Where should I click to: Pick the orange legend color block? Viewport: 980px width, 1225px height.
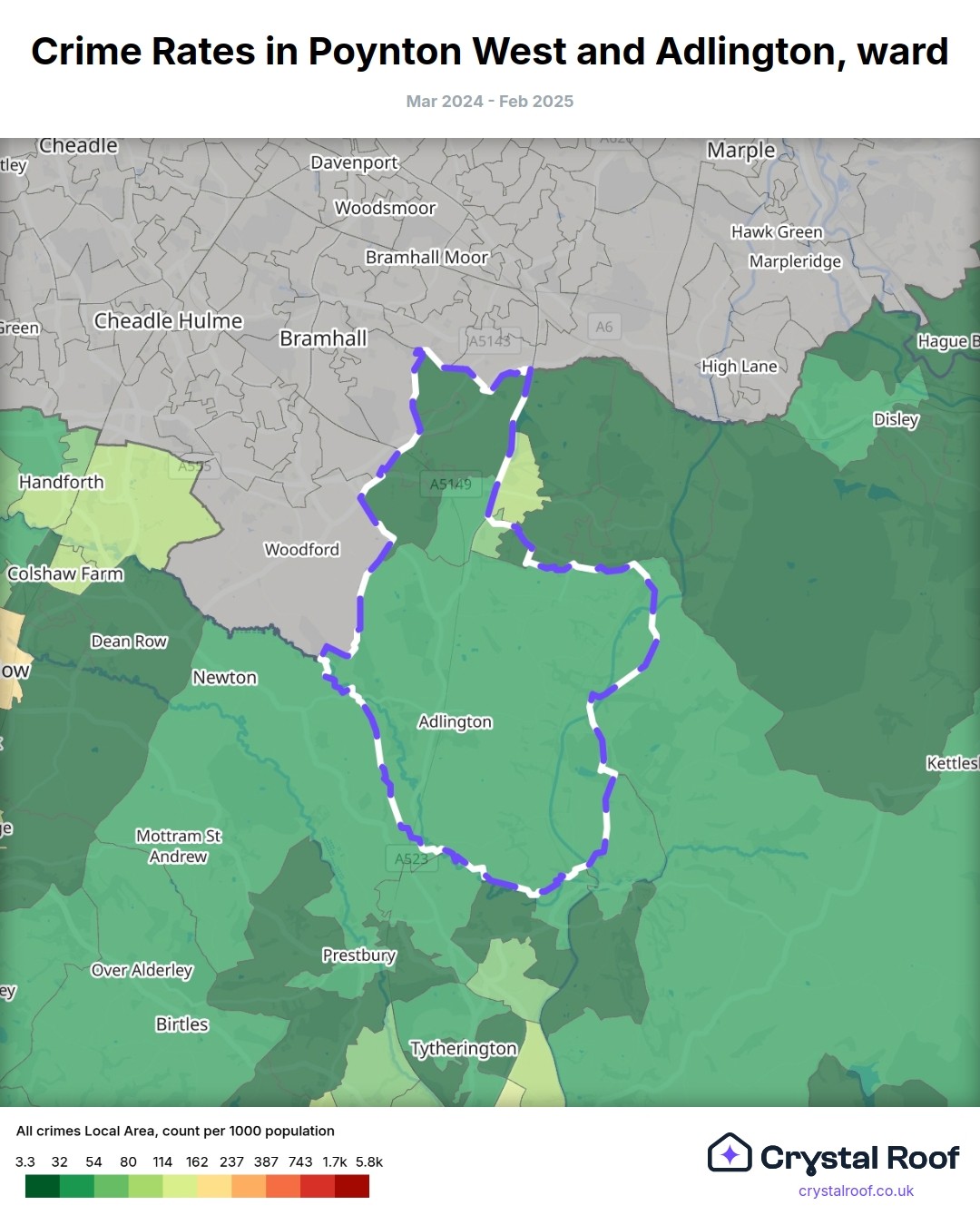(x=249, y=1186)
